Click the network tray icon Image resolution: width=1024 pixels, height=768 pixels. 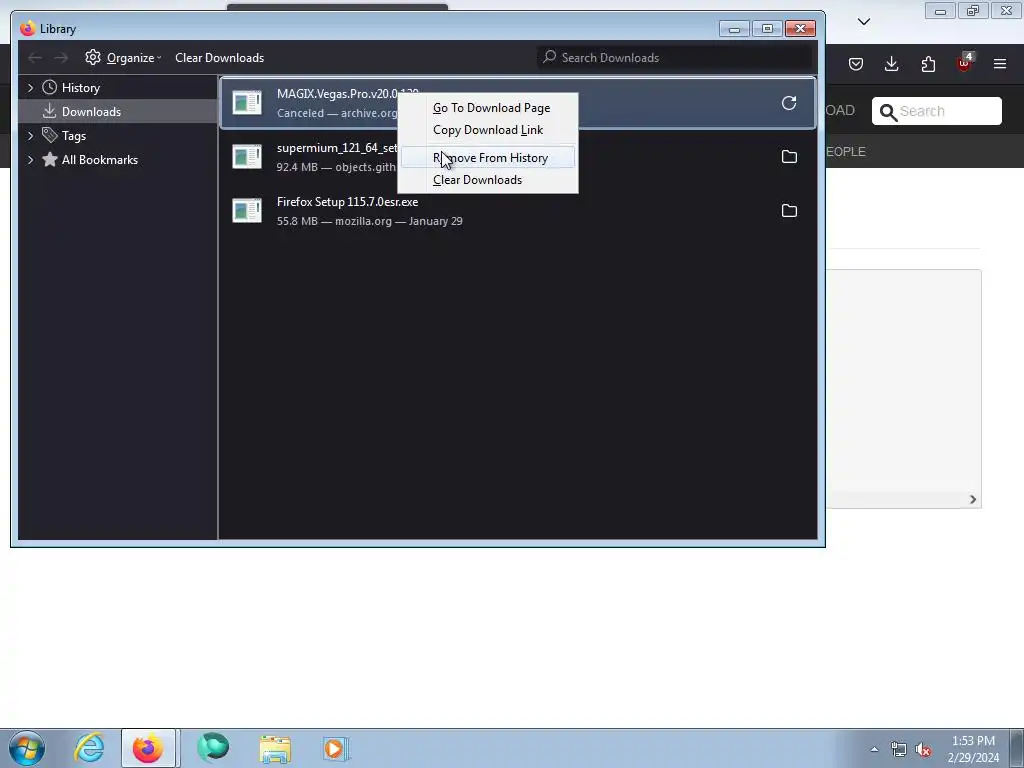click(x=899, y=750)
